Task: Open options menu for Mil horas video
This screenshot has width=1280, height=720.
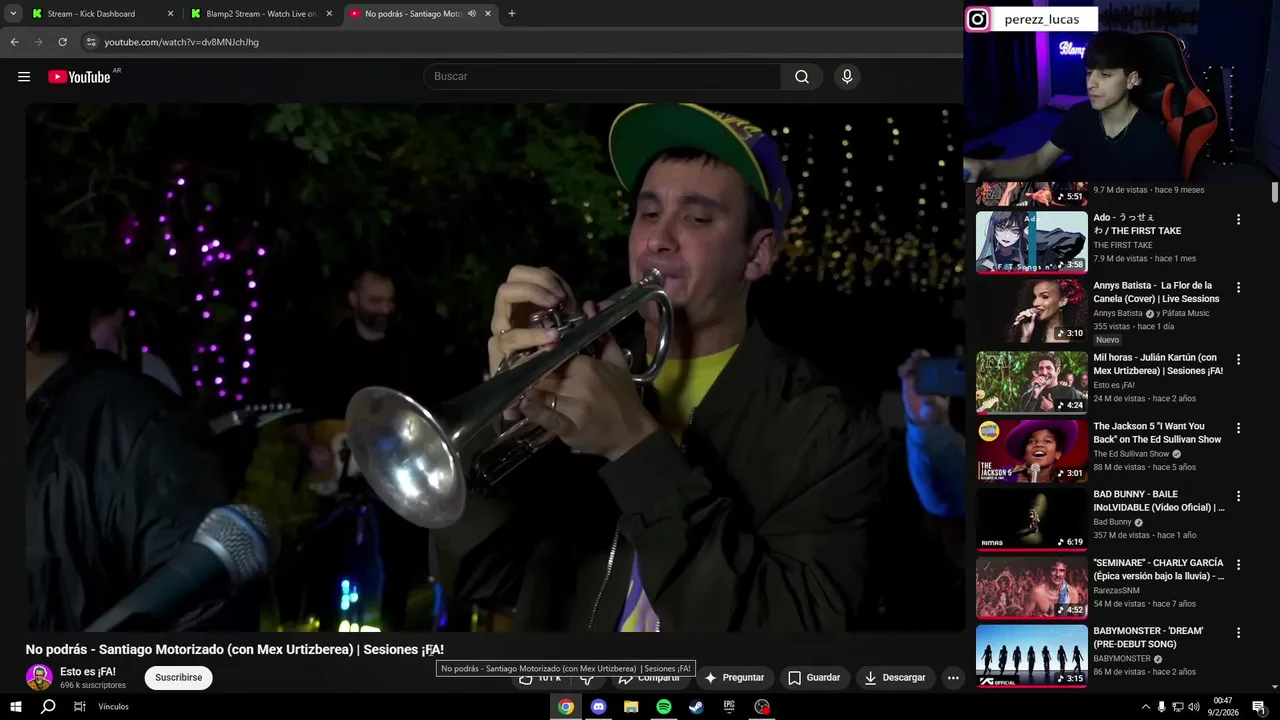Action: 1238,359
